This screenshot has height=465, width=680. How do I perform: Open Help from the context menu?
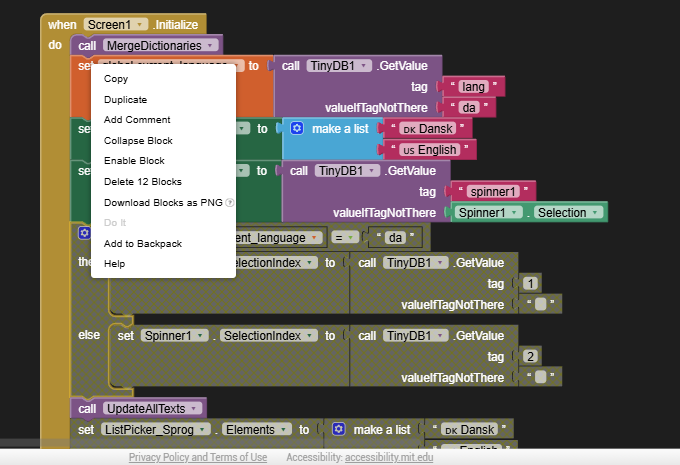pyautogui.click(x=114, y=264)
